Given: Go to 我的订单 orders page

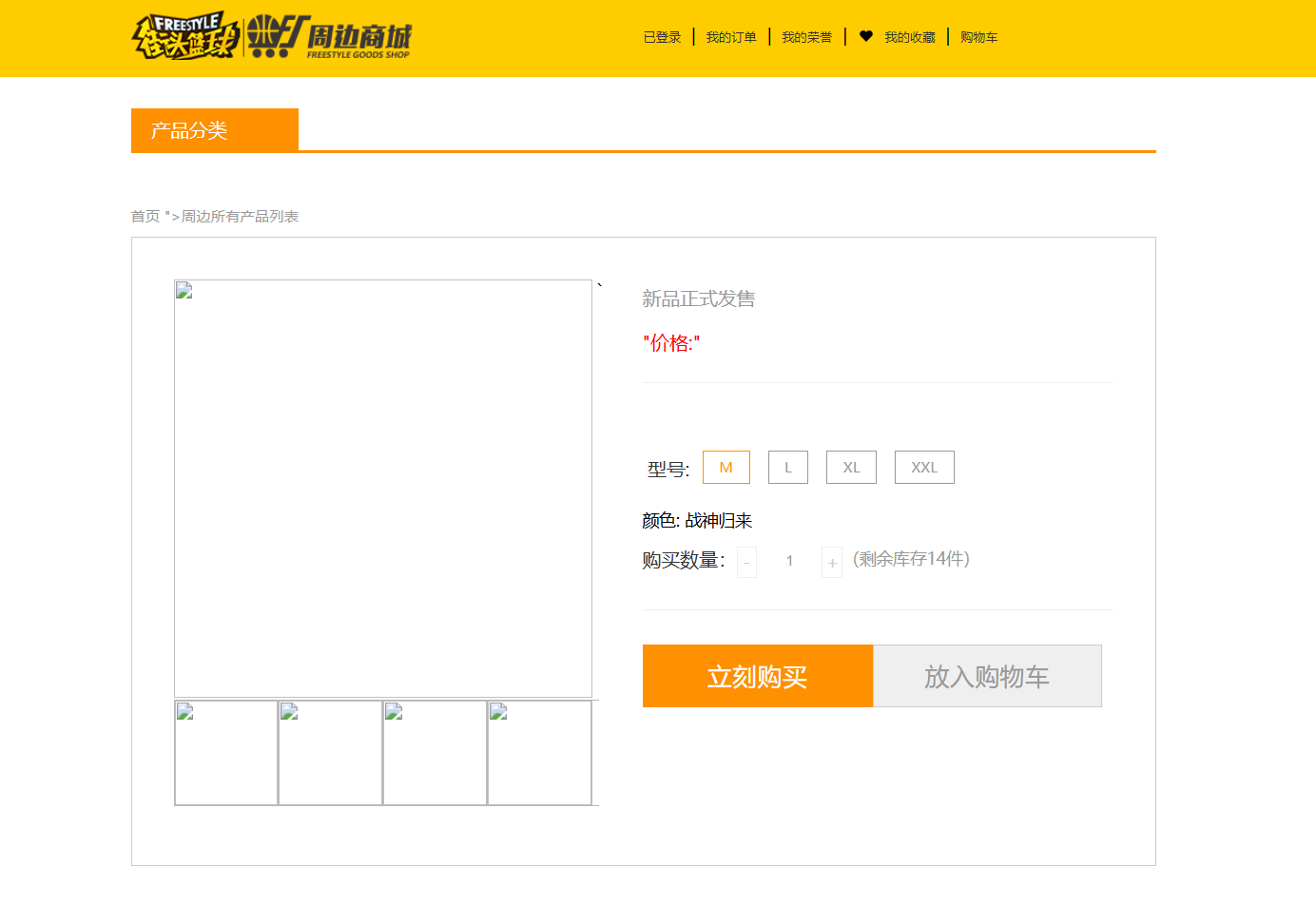Looking at the screenshot, I should 731,37.
